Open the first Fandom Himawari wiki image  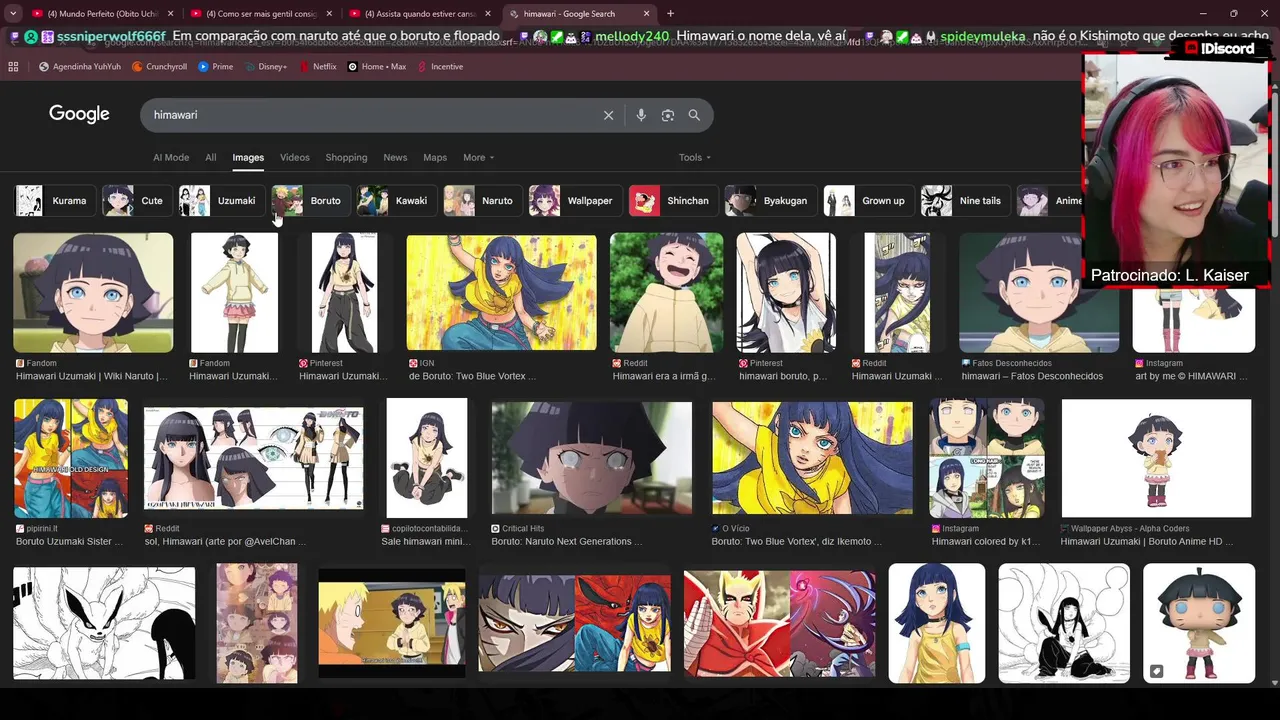pyautogui.click(x=93, y=292)
